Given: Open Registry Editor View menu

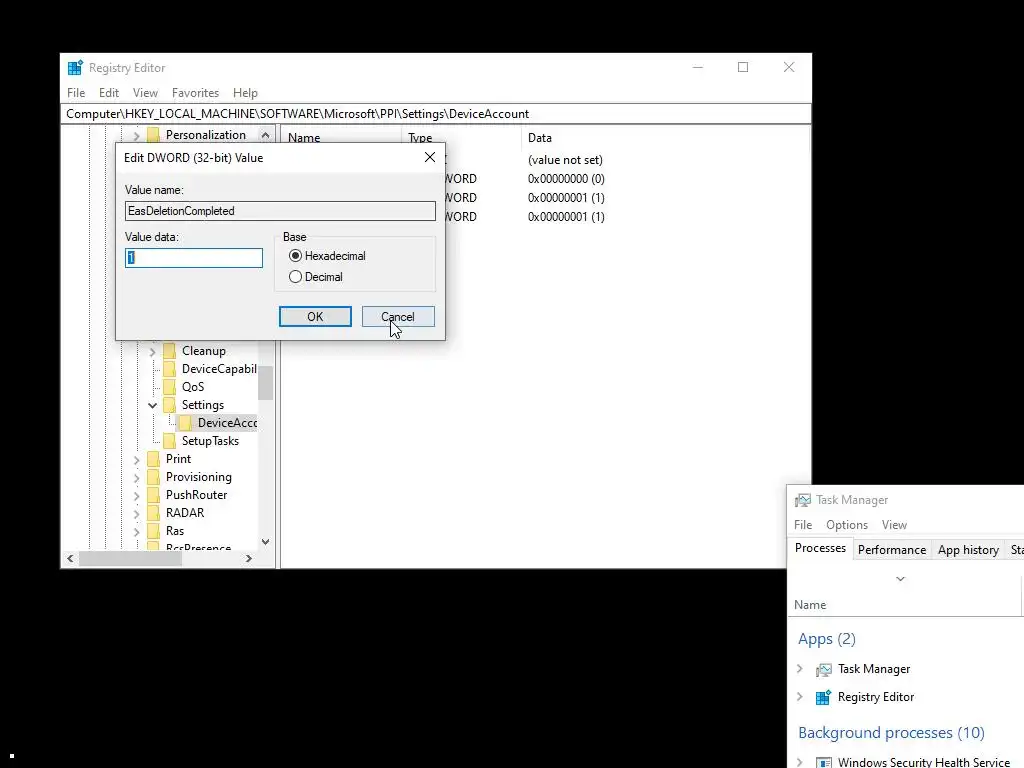Looking at the screenshot, I should [x=145, y=93].
